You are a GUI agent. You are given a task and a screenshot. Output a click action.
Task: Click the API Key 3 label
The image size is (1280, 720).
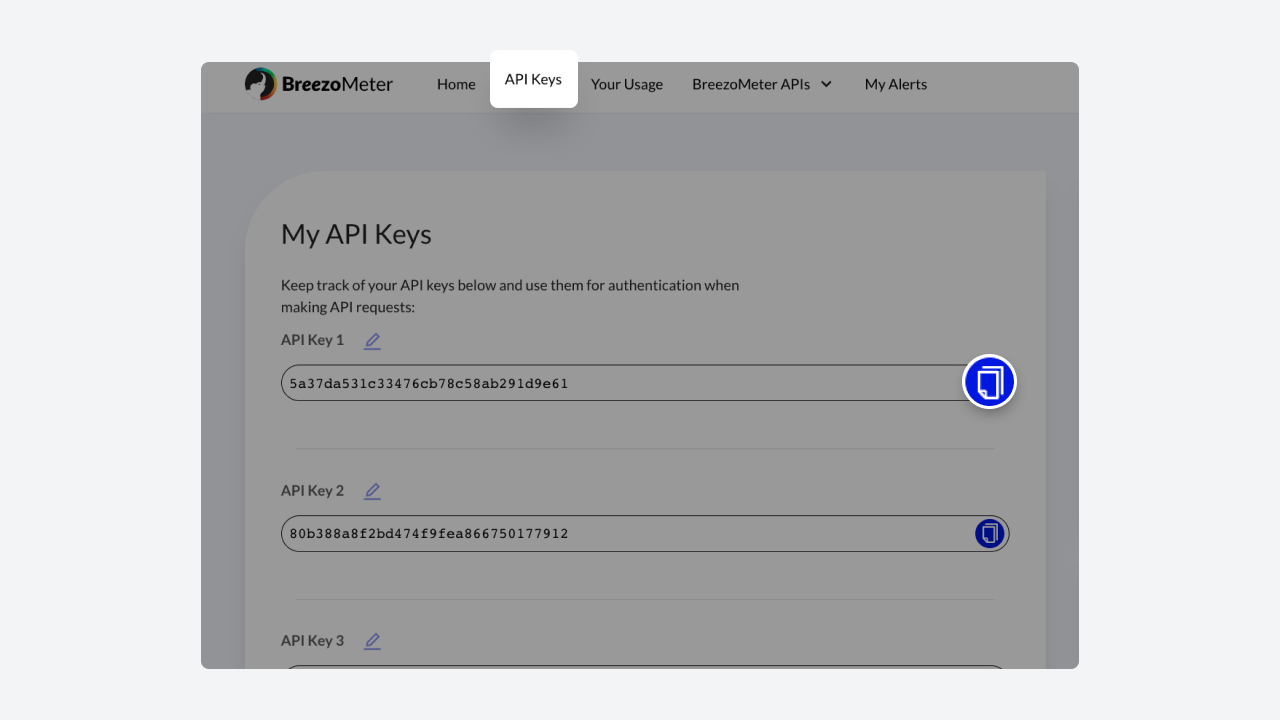(312, 640)
